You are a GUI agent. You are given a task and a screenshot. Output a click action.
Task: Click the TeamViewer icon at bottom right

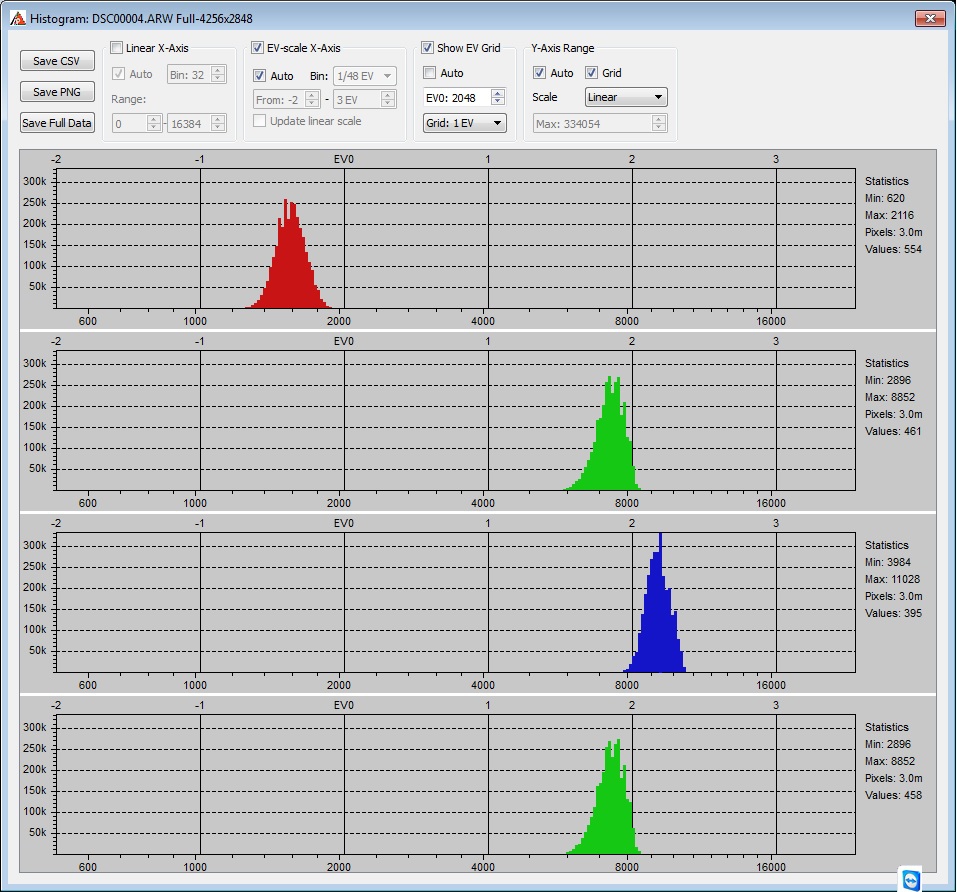click(x=911, y=880)
